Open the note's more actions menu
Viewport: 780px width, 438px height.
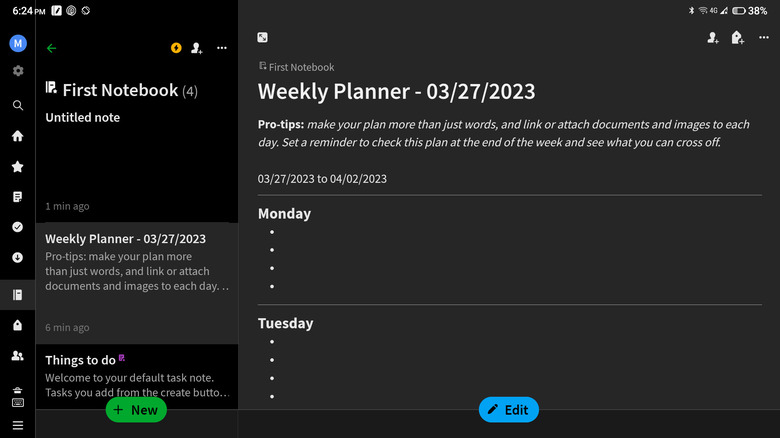[x=764, y=38]
